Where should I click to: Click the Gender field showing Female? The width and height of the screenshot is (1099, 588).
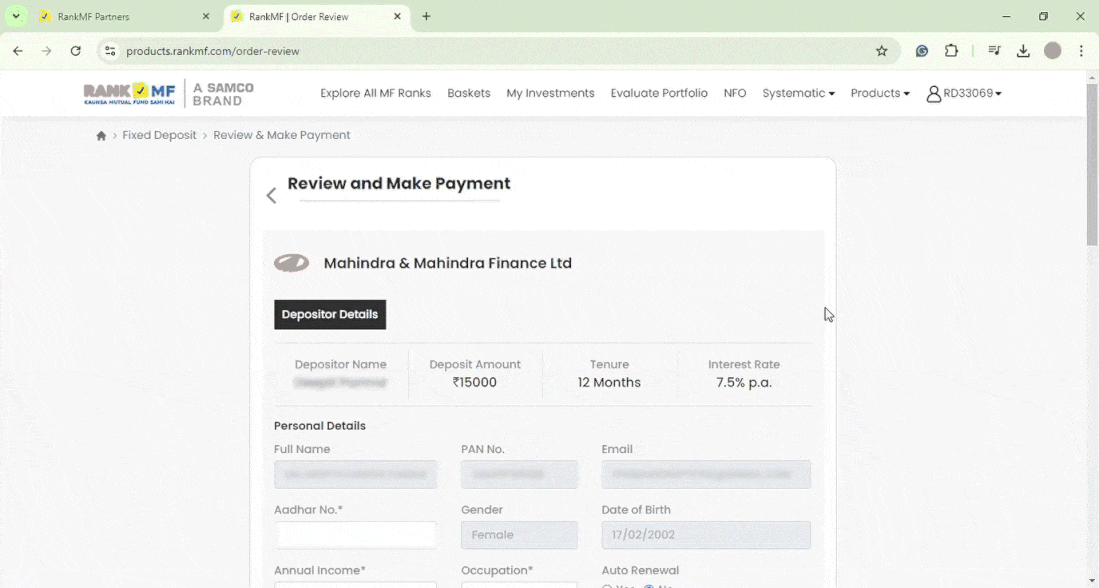tap(519, 535)
